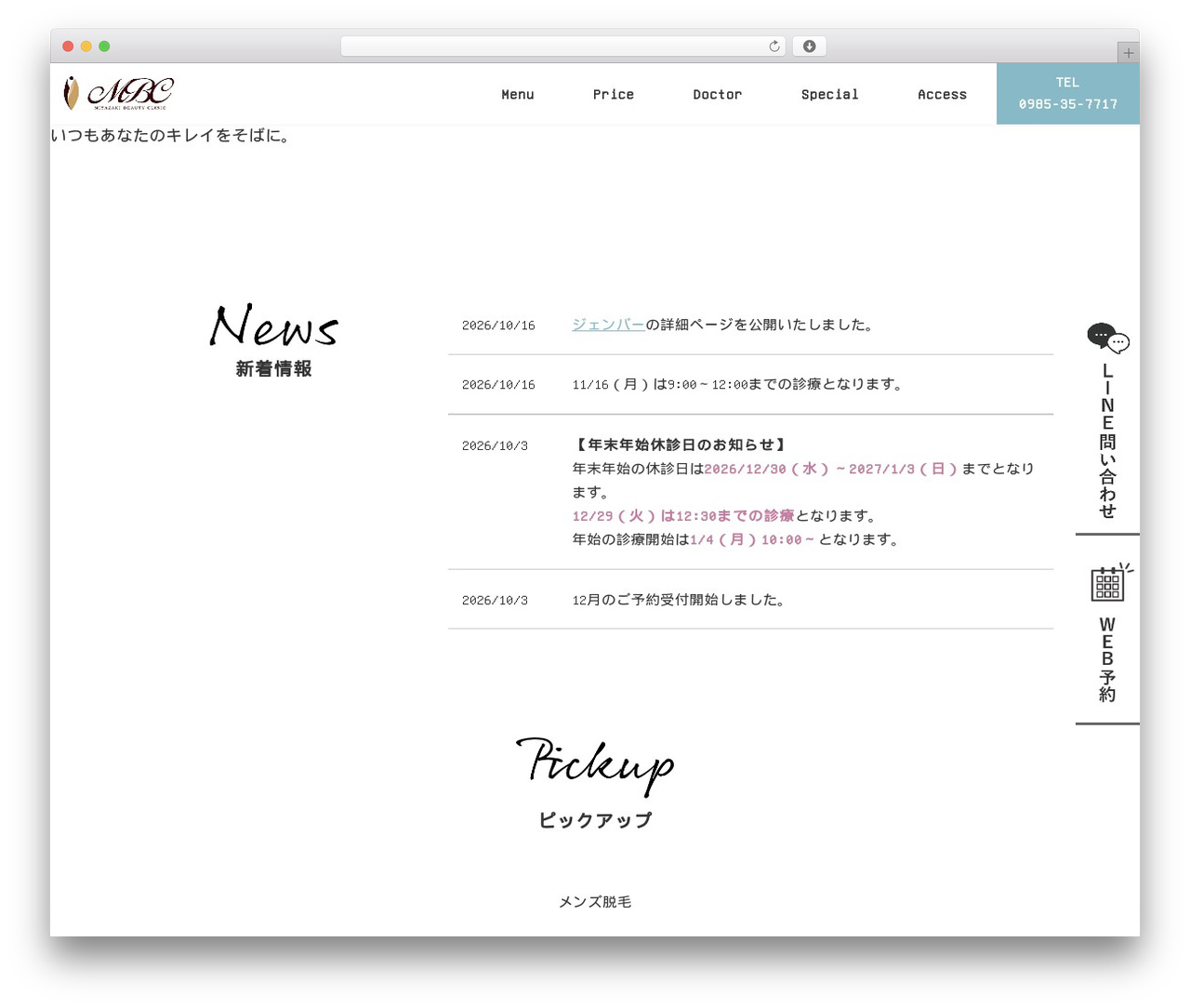Open the Menu navigation item
Viewport: 1190px width, 1008px height.
click(518, 94)
